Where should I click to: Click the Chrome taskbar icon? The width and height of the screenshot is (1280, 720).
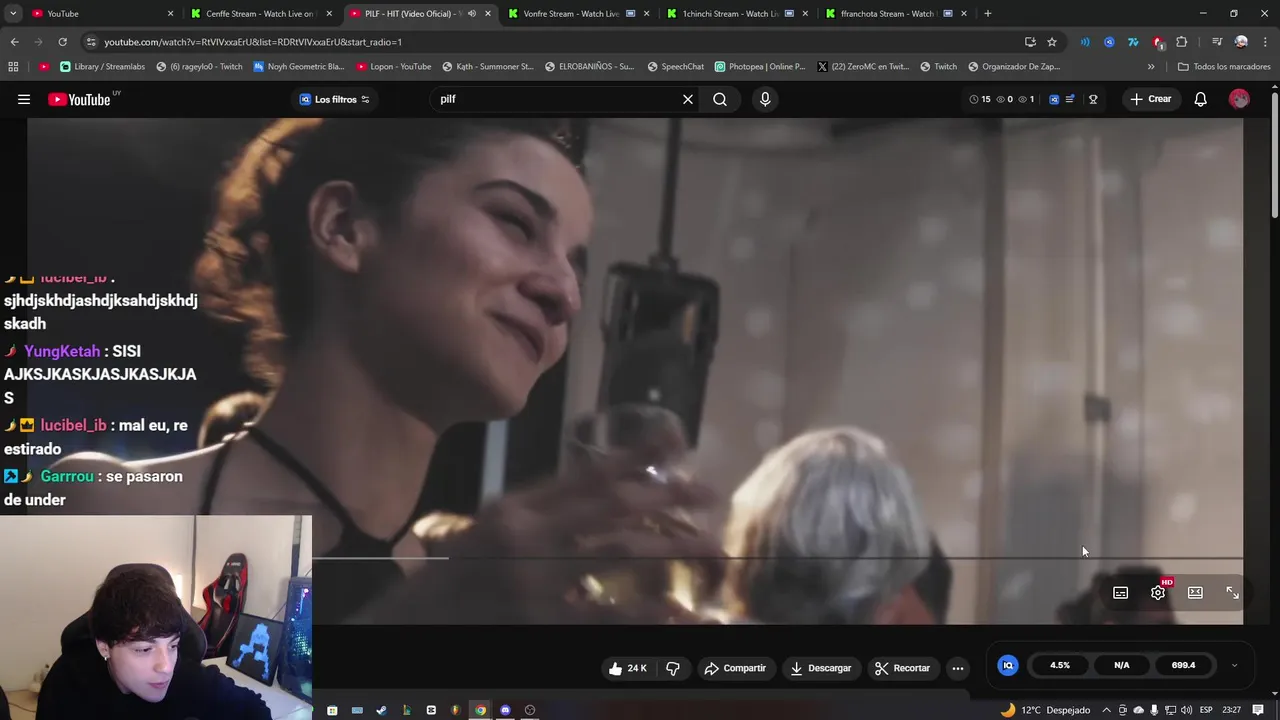click(480, 710)
